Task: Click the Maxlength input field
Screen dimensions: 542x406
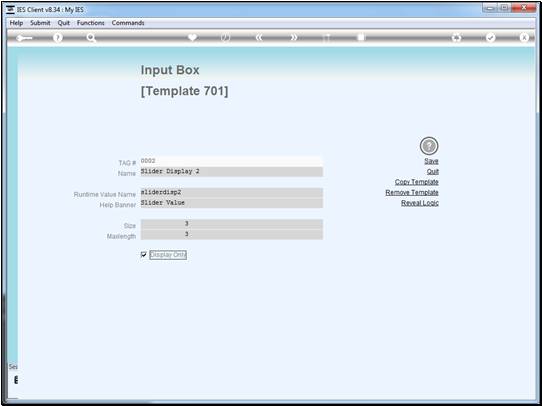Action: pos(232,235)
